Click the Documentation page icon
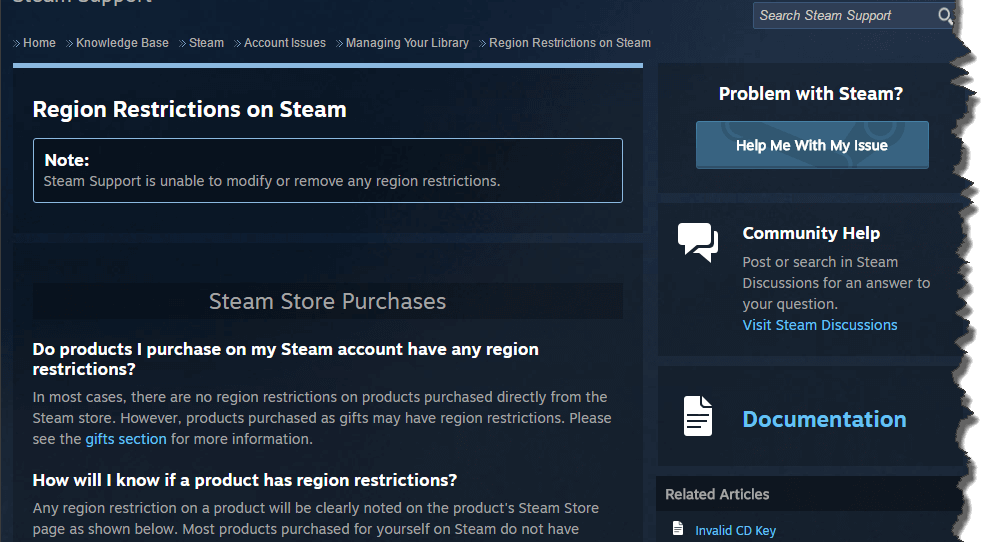The height and width of the screenshot is (542, 997). tap(698, 416)
